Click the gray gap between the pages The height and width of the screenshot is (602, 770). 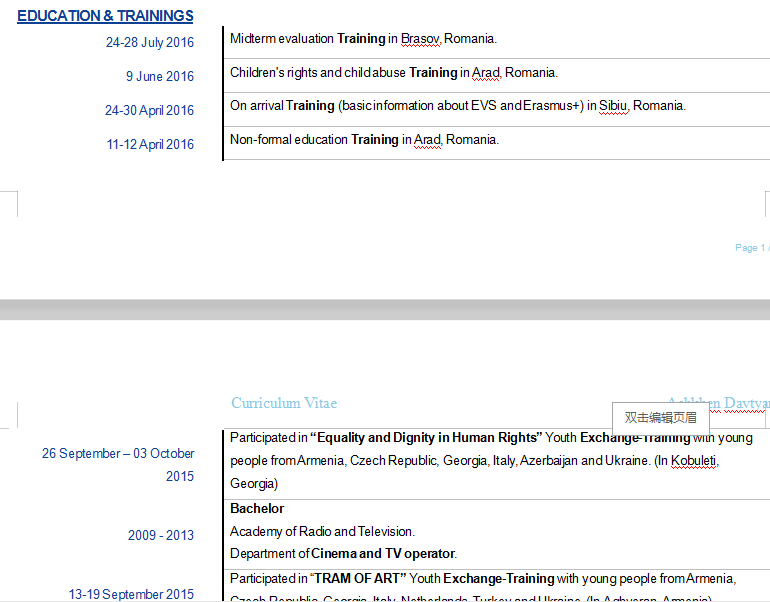click(x=385, y=309)
